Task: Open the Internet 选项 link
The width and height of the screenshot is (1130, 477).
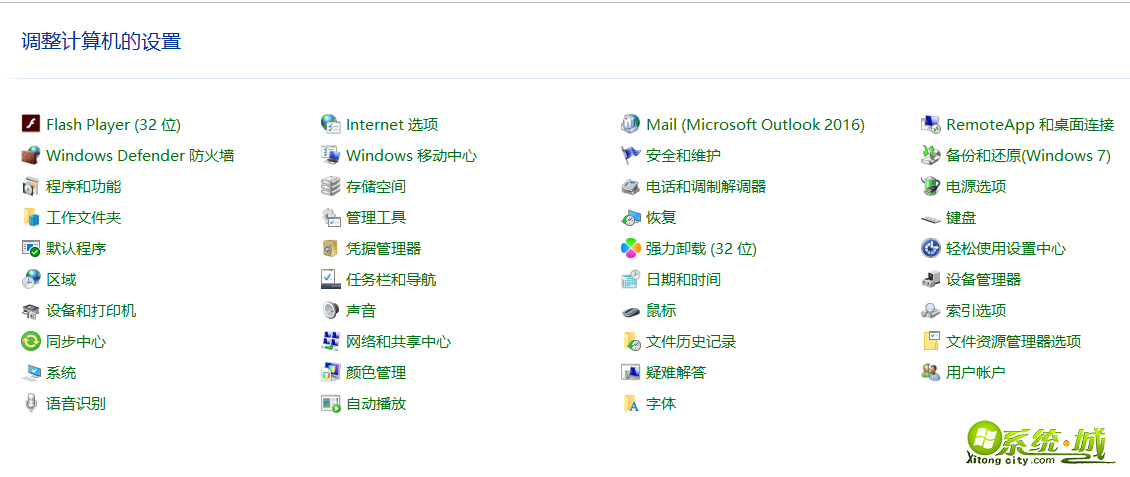Action: pos(392,125)
